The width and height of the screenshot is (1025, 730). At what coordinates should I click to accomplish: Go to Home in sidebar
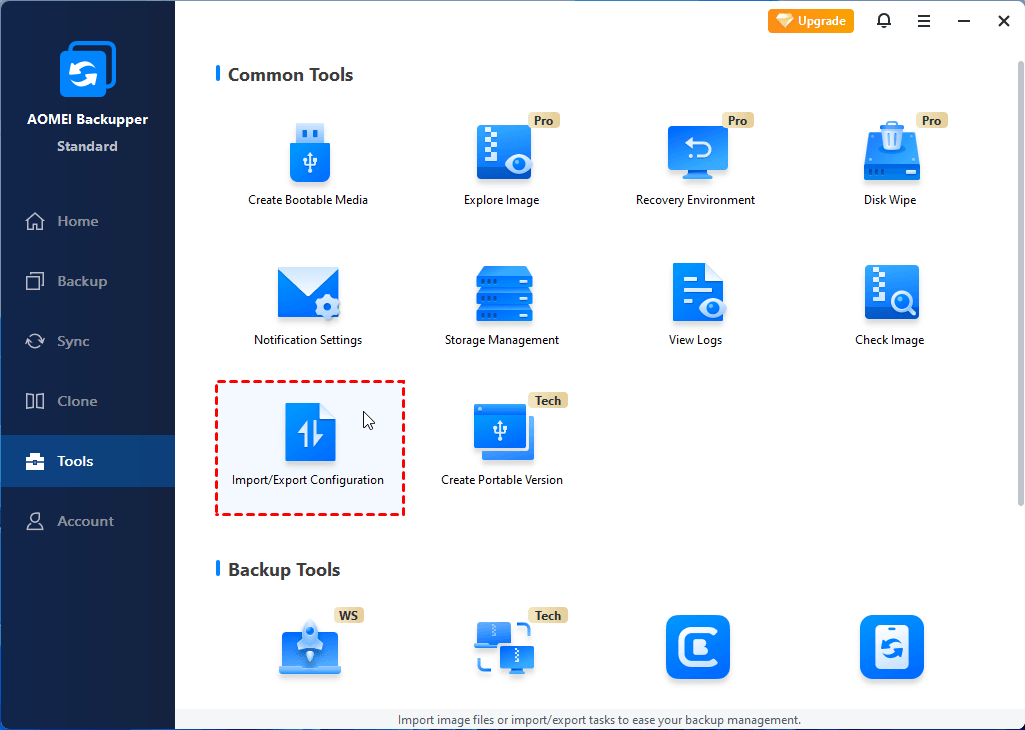pyautogui.click(x=88, y=222)
